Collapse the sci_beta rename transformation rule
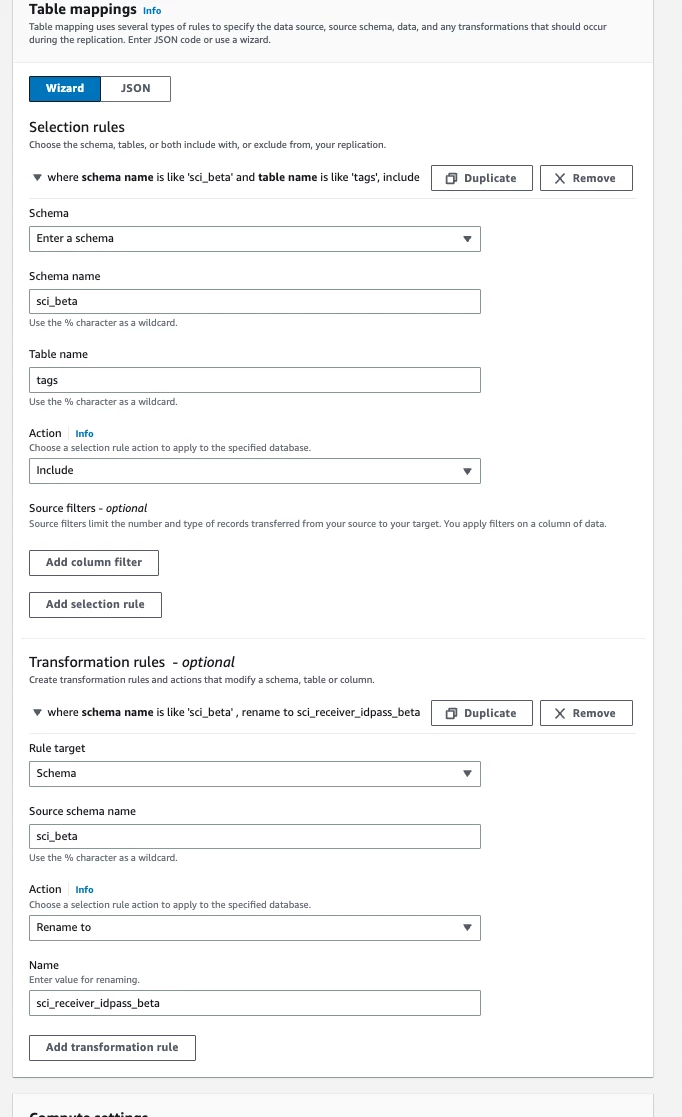Image resolution: width=682 pixels, height=1117 pixels. (37, 712)
